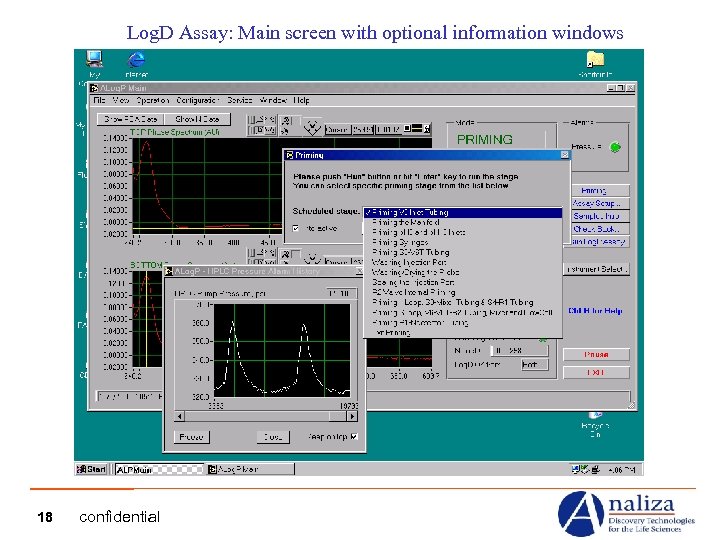The width and height of the screenshot is (720, 540).
Task: Click the Show MS Data button
Action: click(x=197, y=119)
